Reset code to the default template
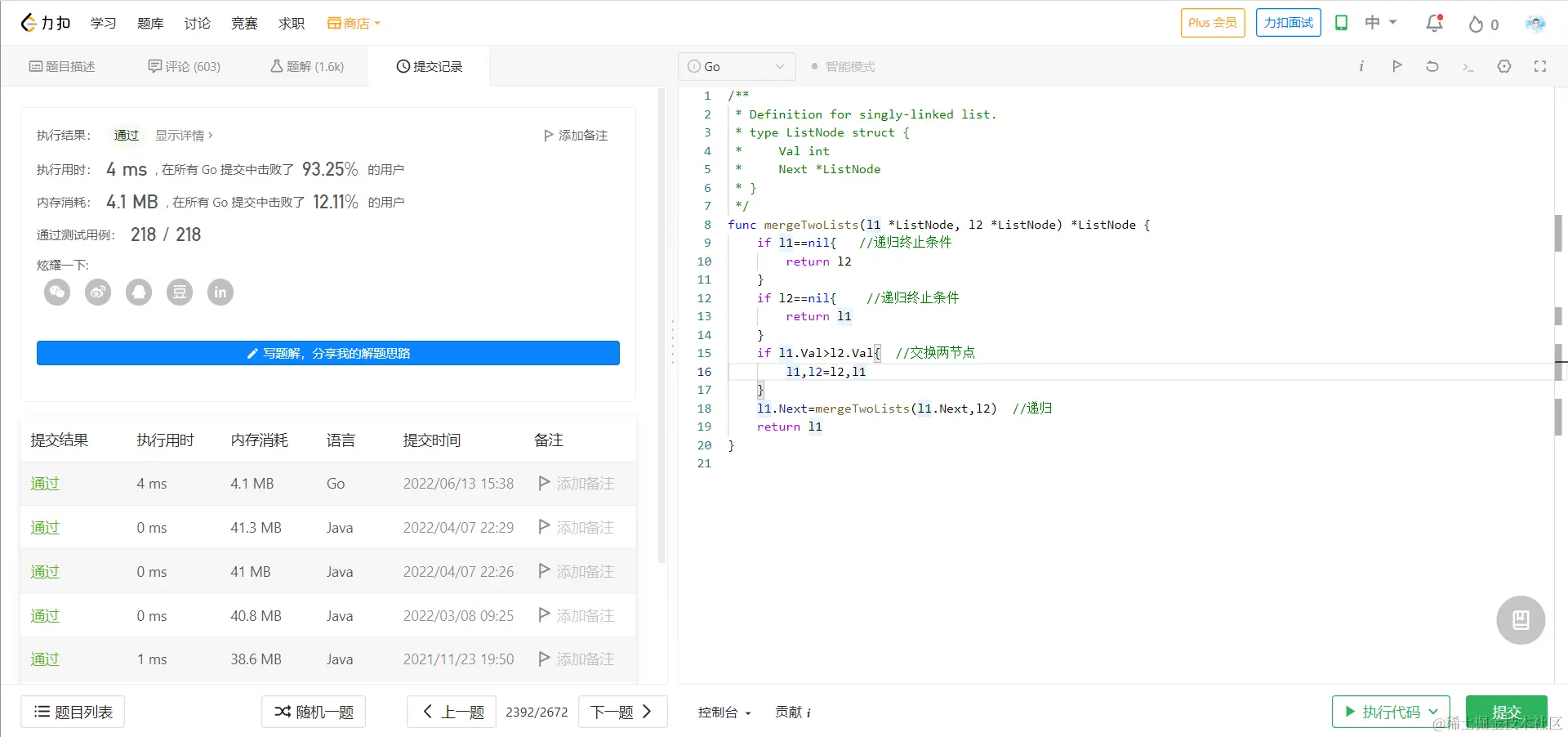 tap(1432, 66)
